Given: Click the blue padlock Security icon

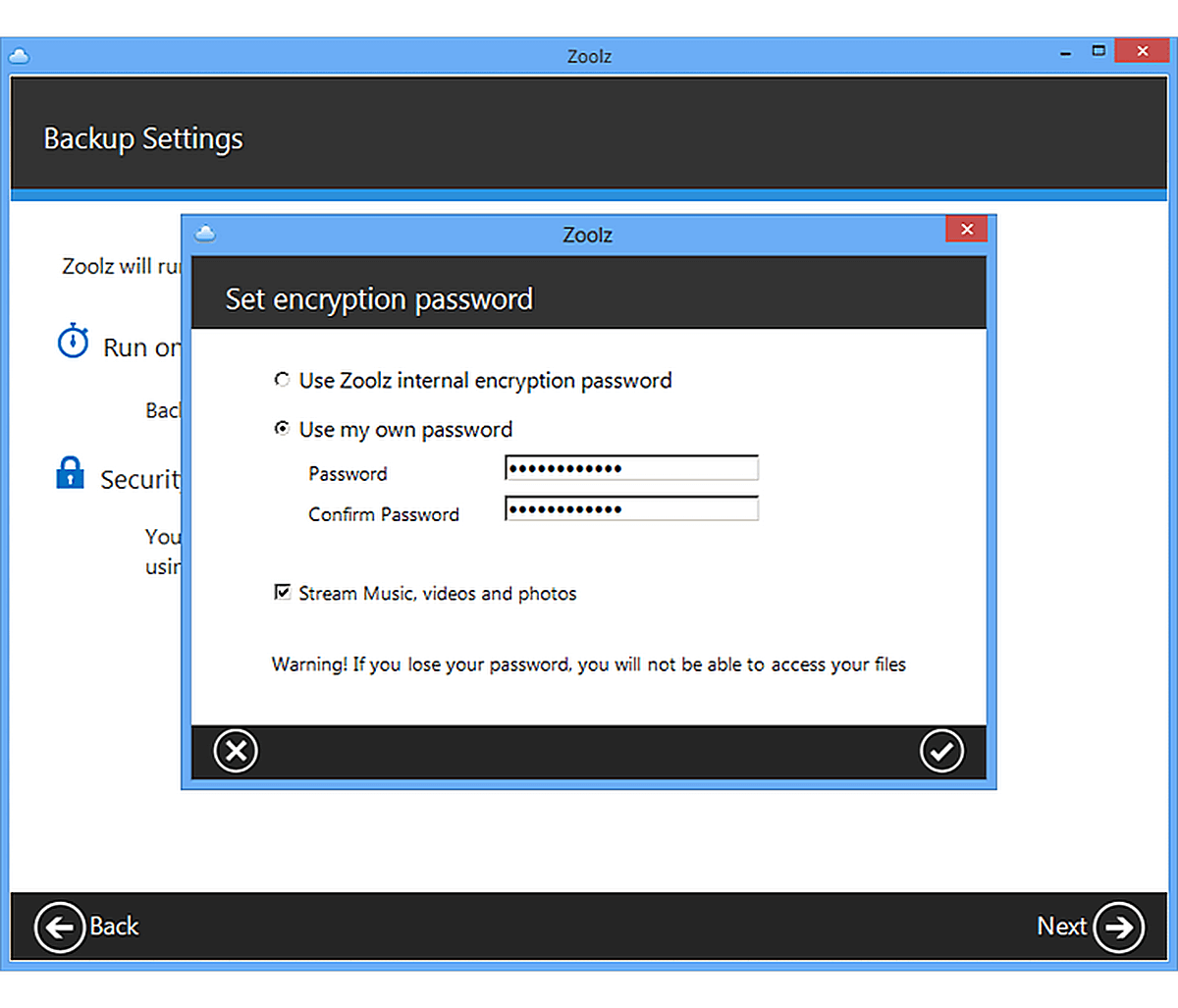Looking at the screenshot, I should tap(70, 473).
